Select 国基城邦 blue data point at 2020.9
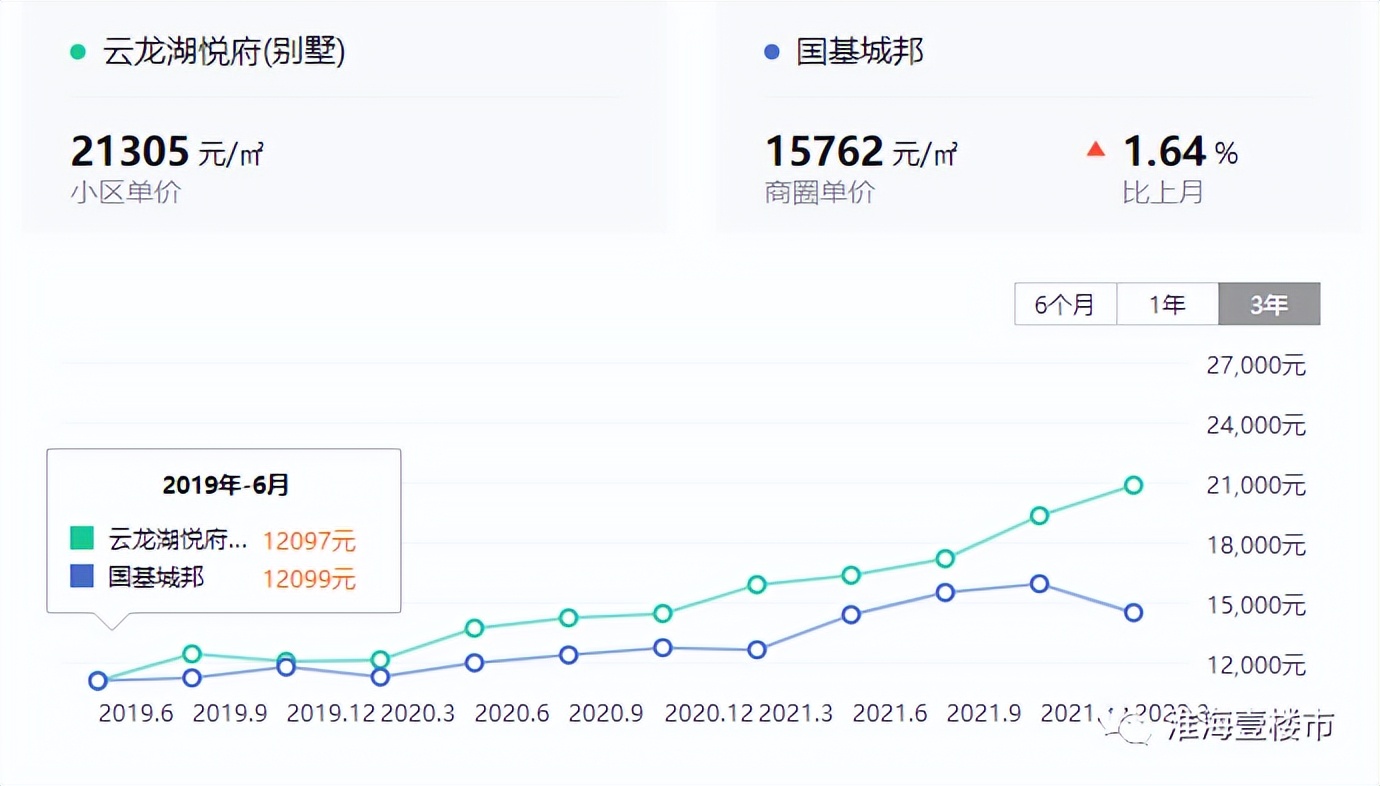Image resolution: width=1380 pixels, height=786 pixels. 568,655
